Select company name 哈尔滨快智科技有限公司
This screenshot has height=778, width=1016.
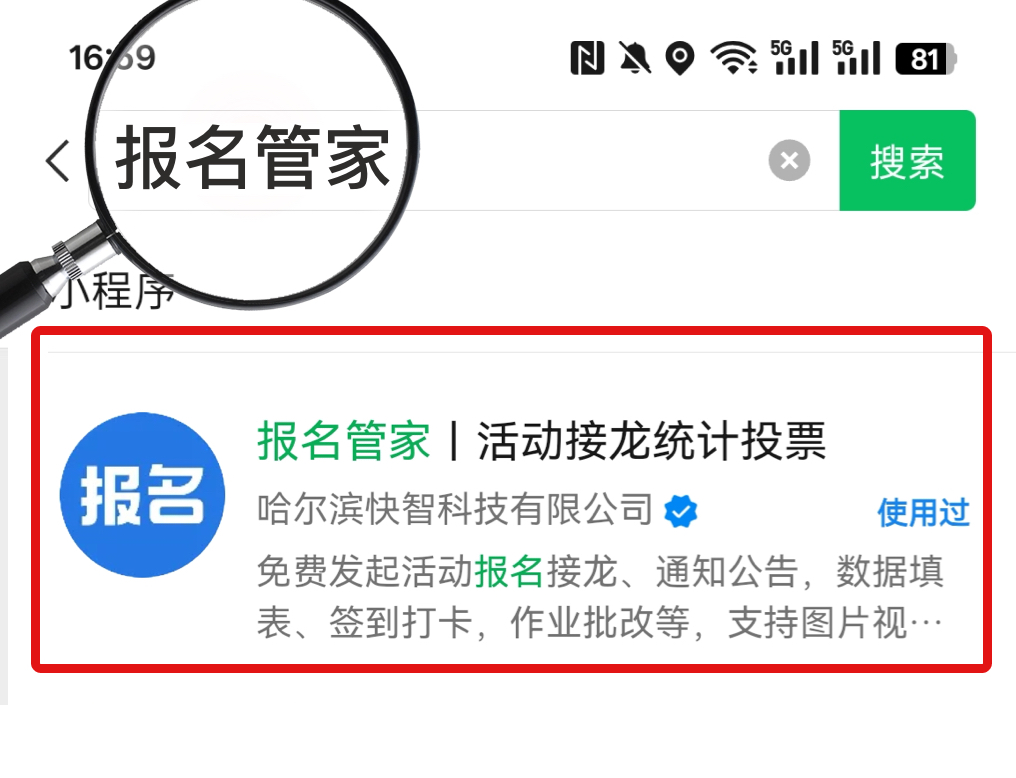455,509
